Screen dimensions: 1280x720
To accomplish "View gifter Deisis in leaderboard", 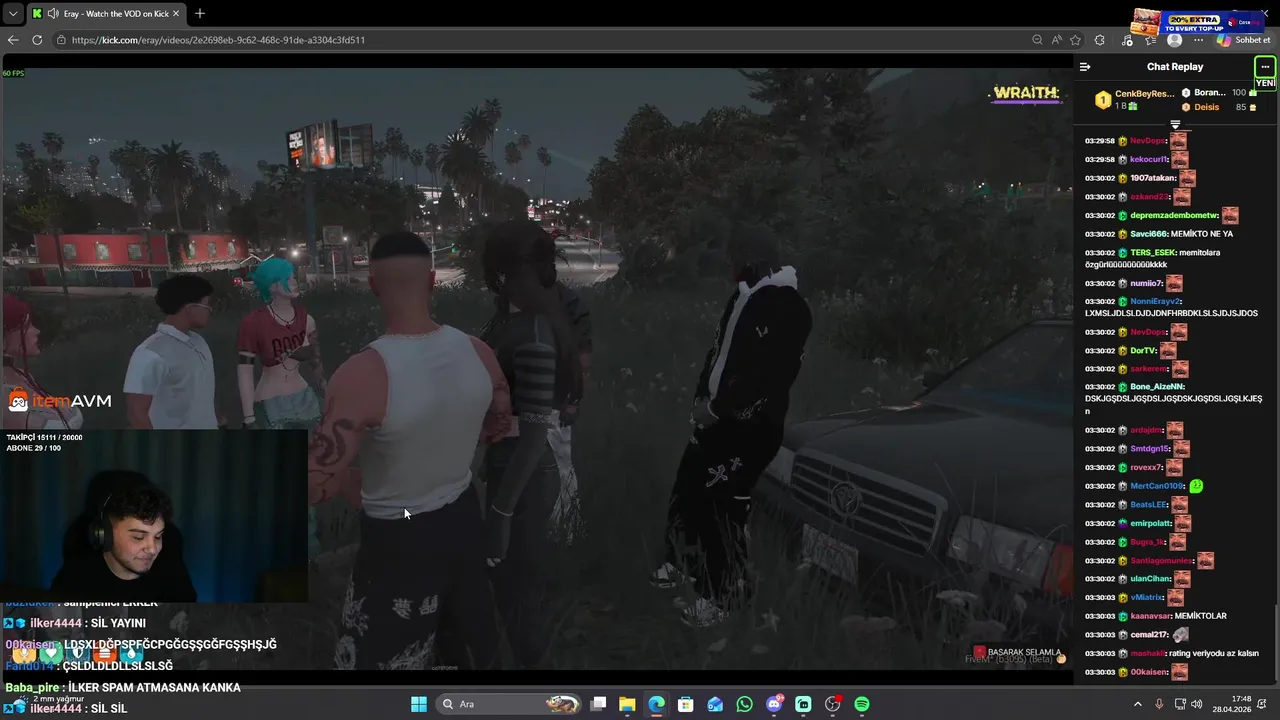I will [x=1206, y=107].
